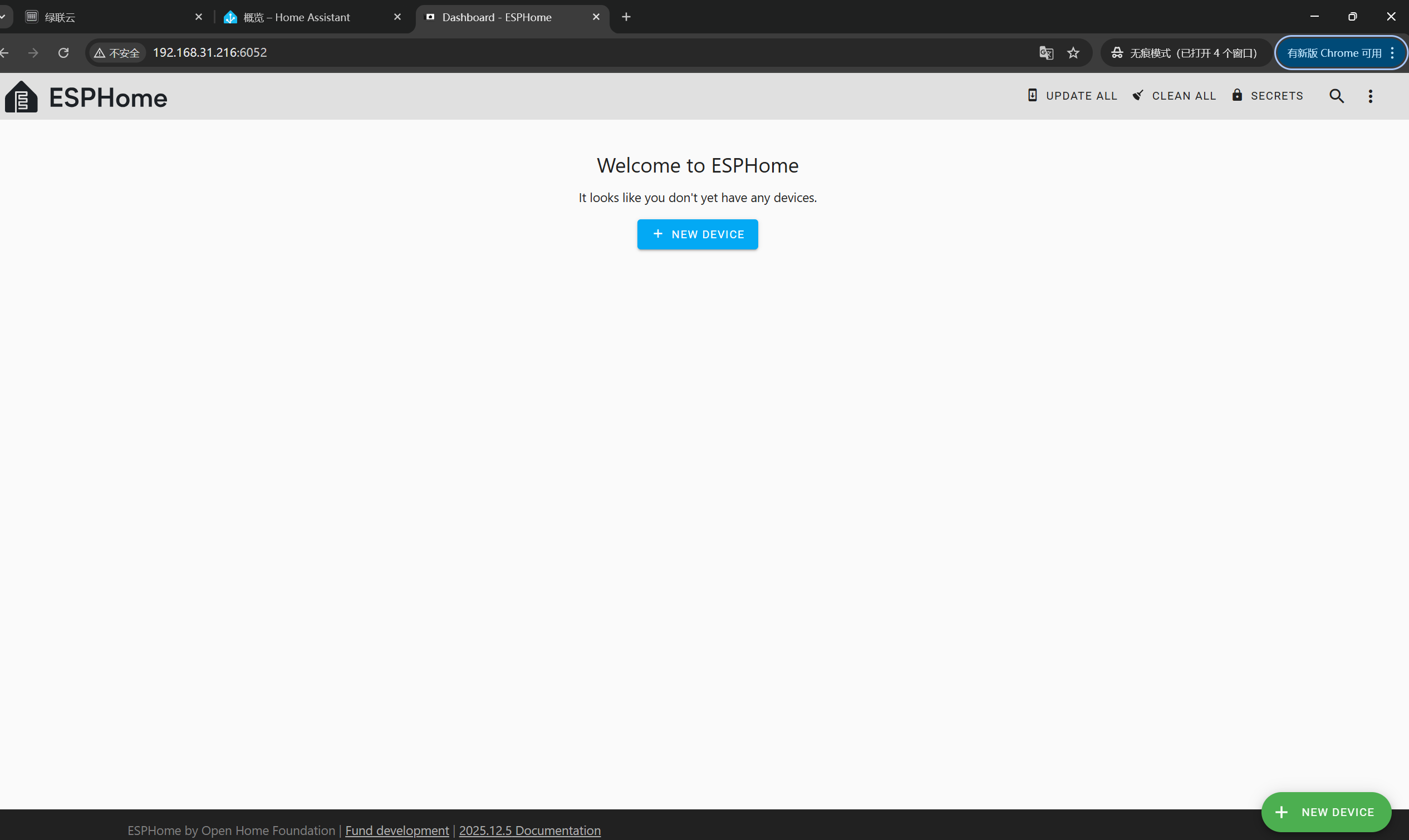Reload the page with the refresh icon
The height and width of the screenshot is (840, 1409).
point(63,53)
